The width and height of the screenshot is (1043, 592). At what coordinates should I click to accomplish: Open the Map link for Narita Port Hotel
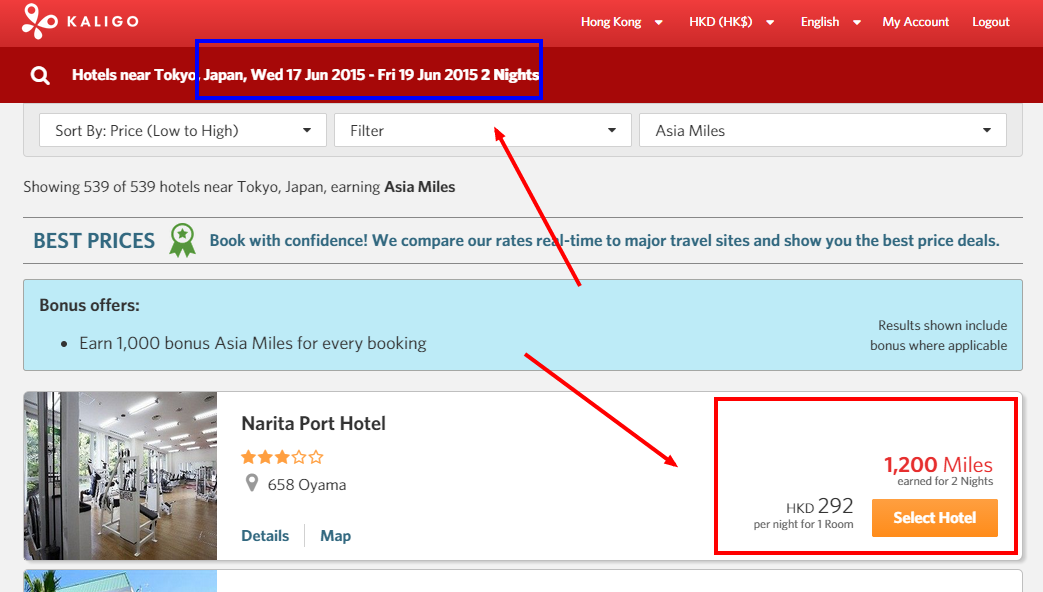[x=335, y=535]
